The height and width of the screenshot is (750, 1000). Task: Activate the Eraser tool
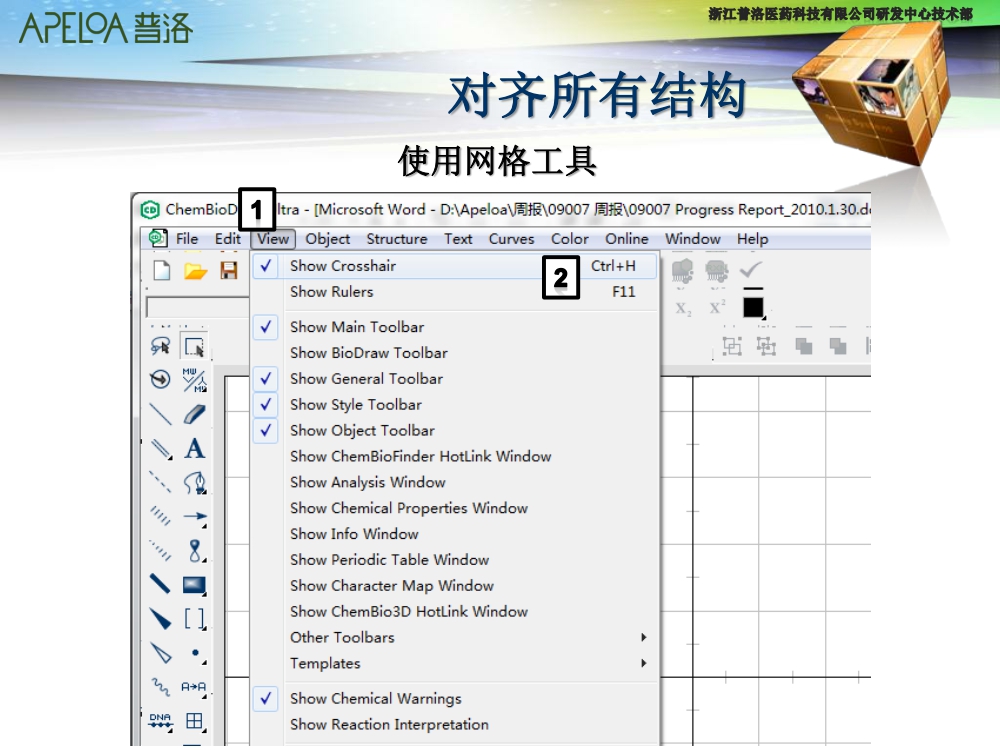click(x=194, y=414)
